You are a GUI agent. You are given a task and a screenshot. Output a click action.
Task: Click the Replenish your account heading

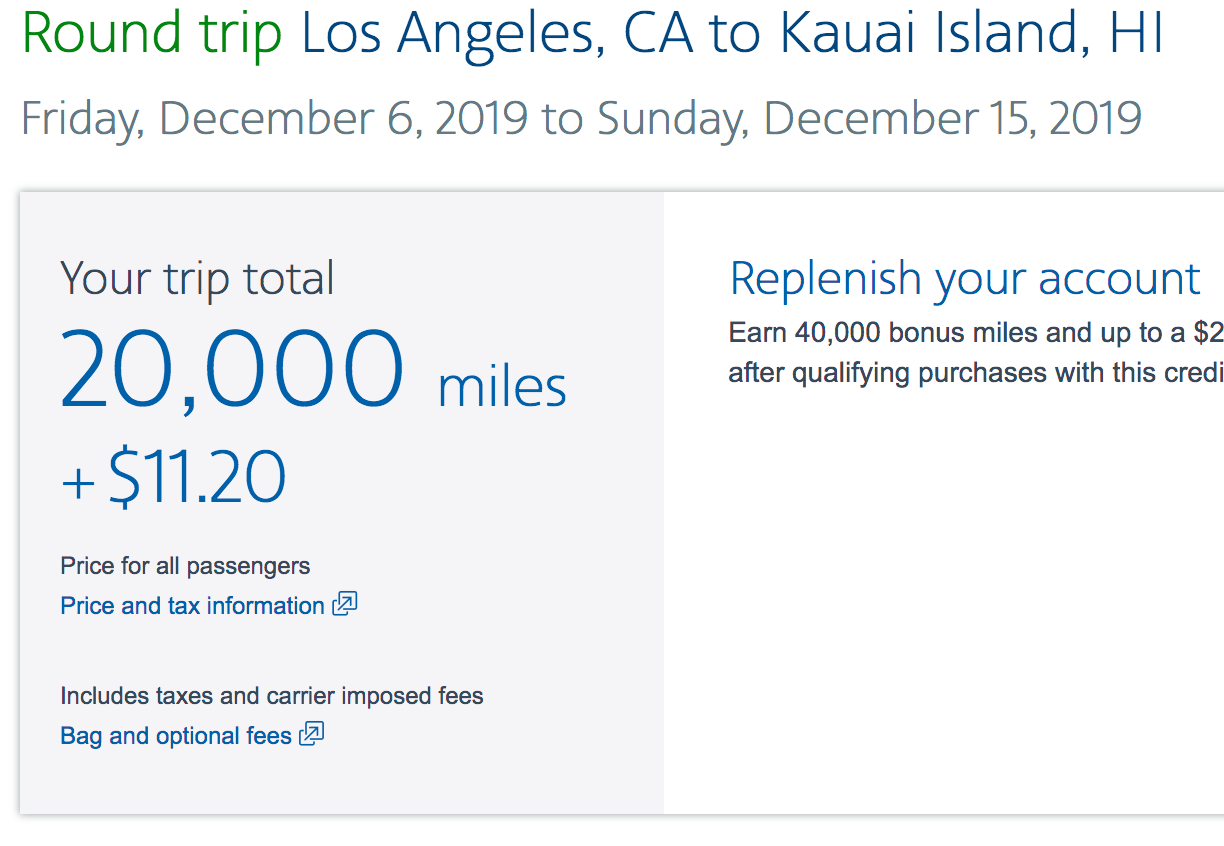pos(965,279)
